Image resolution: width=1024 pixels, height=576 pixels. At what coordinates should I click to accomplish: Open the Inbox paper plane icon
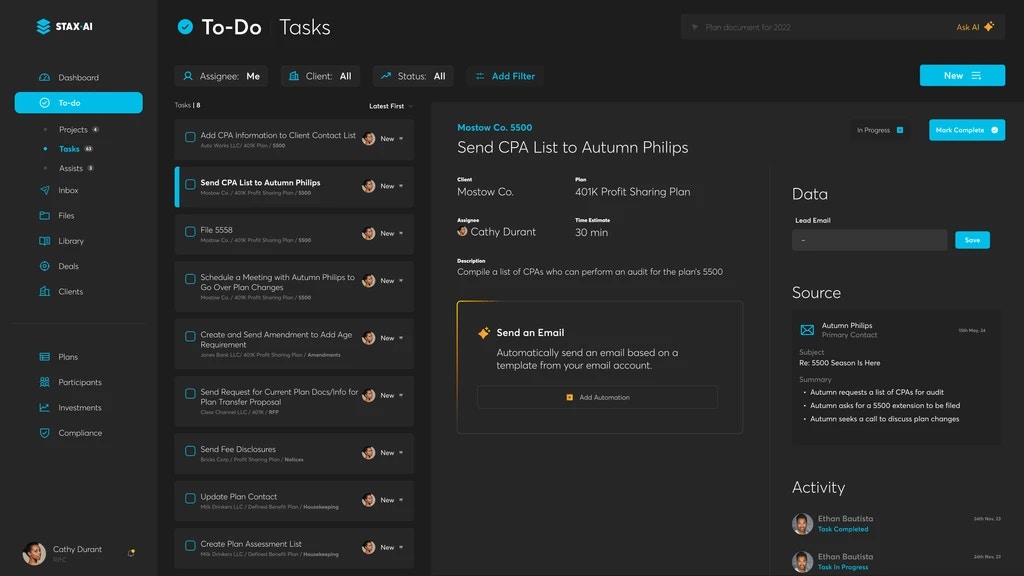tap(44, 190)
